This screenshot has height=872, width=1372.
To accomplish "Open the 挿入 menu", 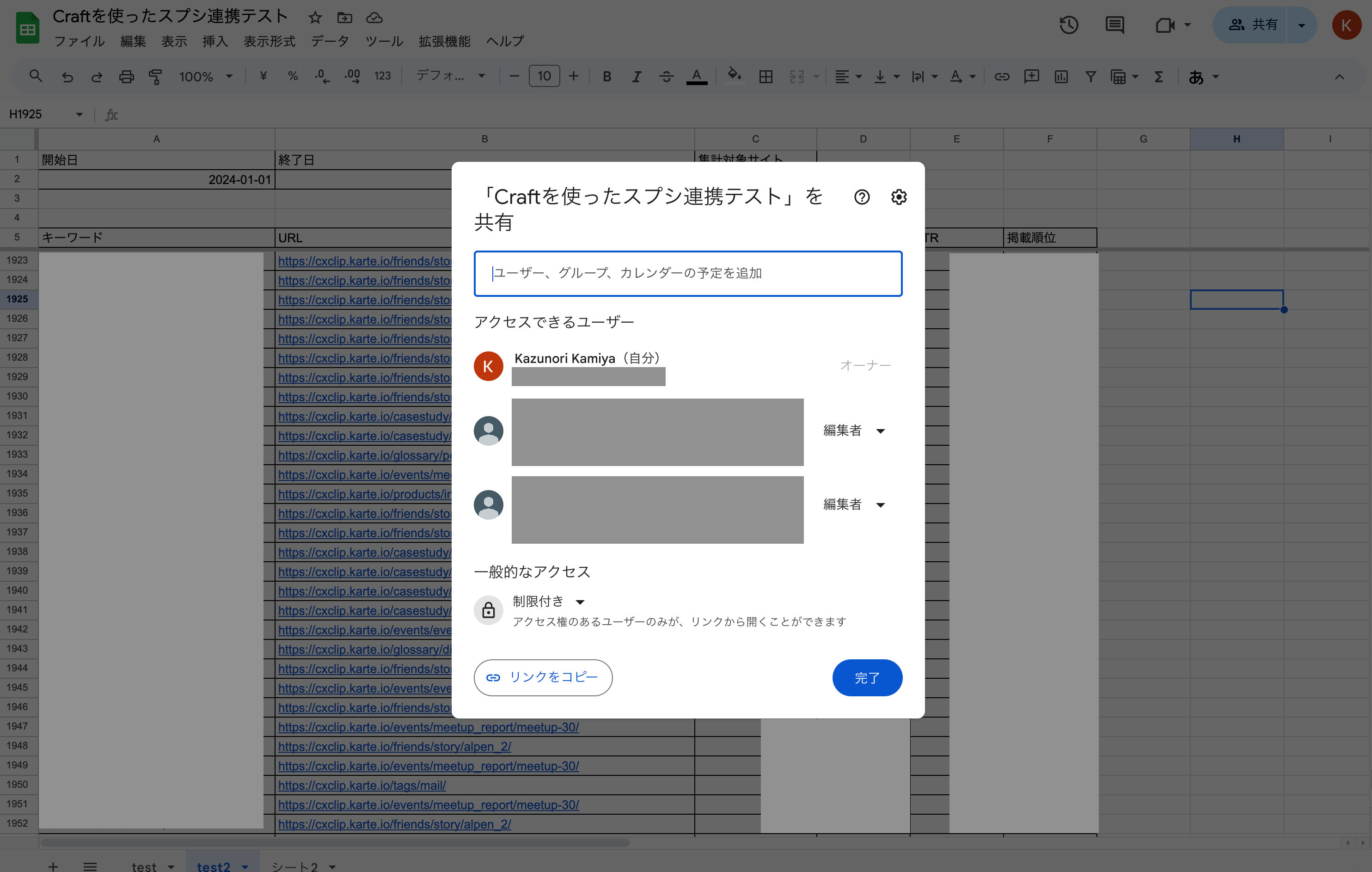I will click(215, 41).
